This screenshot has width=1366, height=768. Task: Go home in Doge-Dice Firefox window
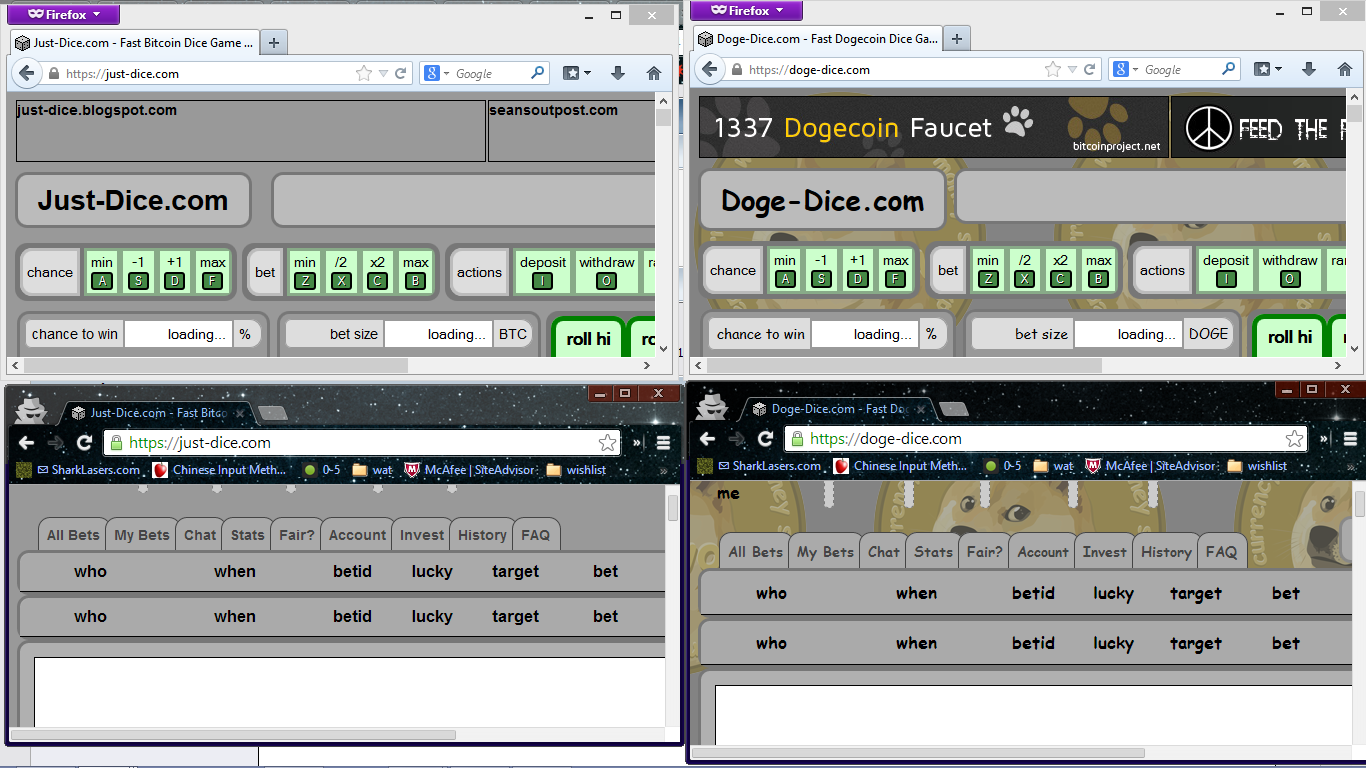[x=1345, y=70]
